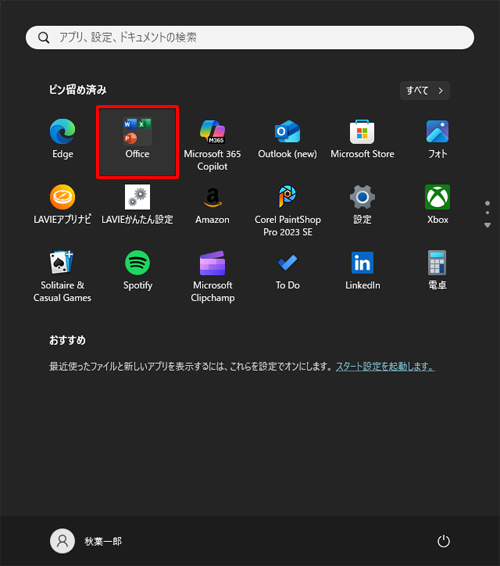
Task: Launch Spotify
Action: click(138, 271)
